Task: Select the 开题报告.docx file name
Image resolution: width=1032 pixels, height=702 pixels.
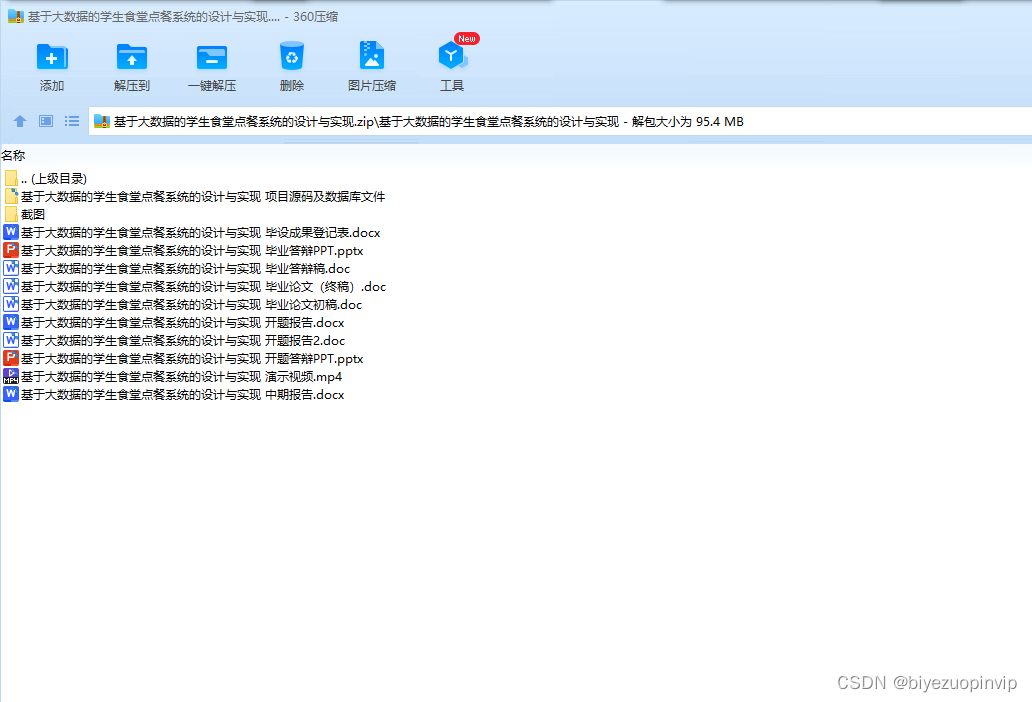Action: [x=182, y=322]
